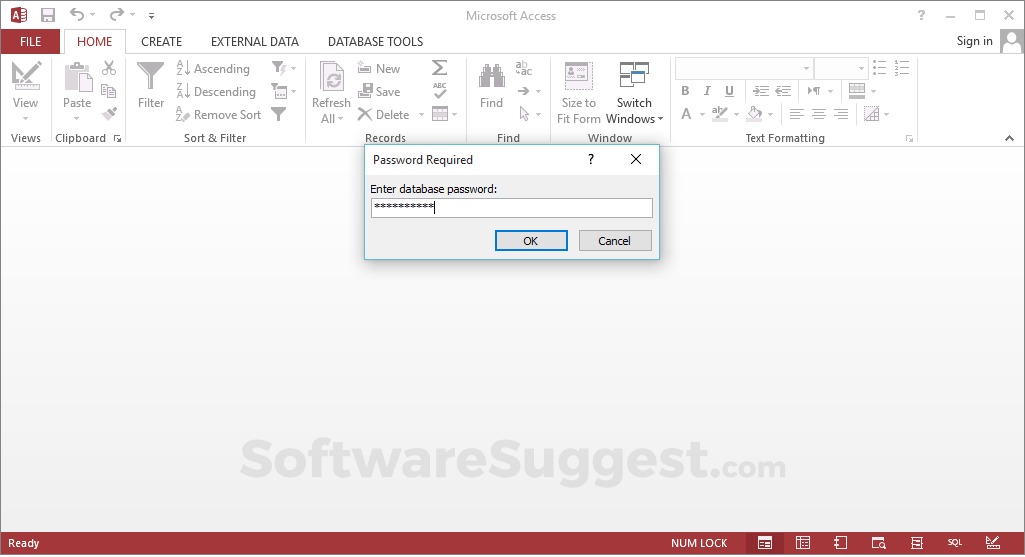Viewport: 1025px width, 557px height.
Task: Switch to the EXTERNAL DATA tab
Action: pos(255,42)
